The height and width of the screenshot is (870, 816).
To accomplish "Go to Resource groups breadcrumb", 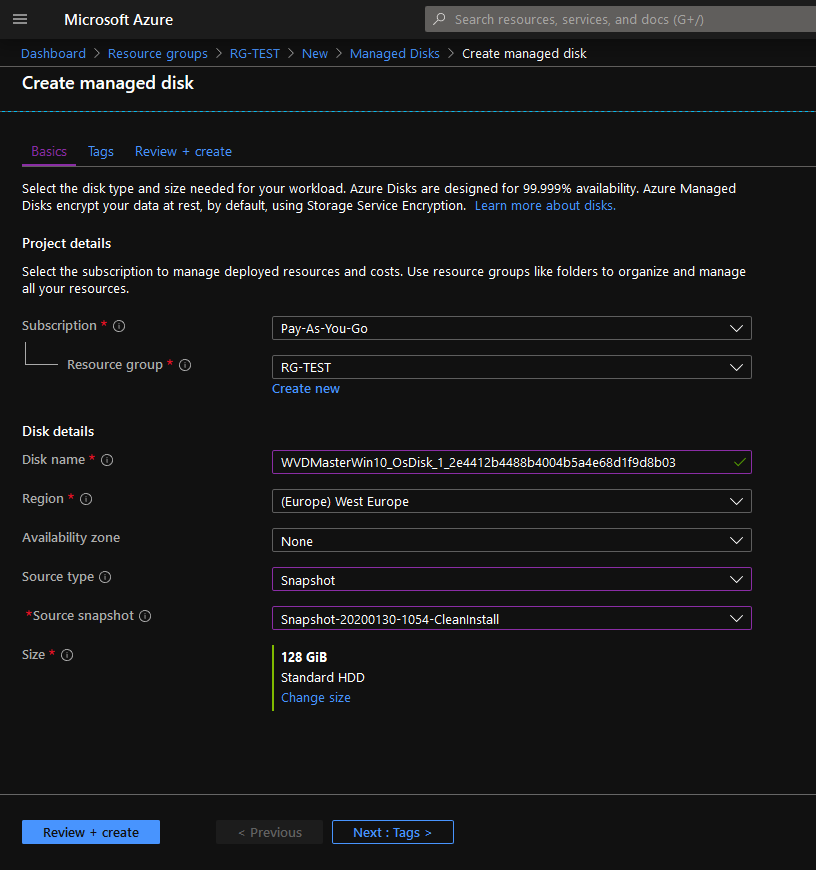I will (158, 54).
